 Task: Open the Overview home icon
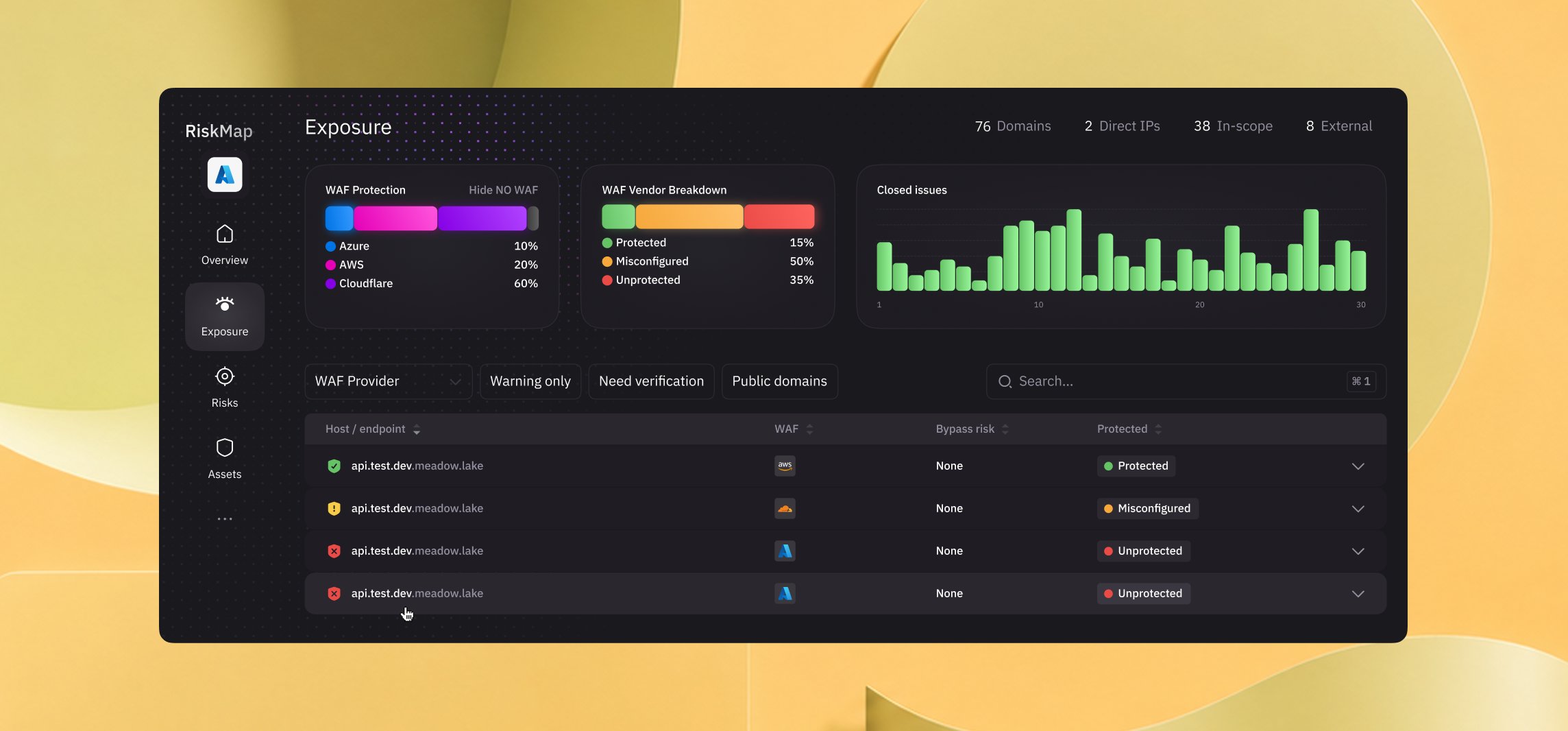point(225,235)
